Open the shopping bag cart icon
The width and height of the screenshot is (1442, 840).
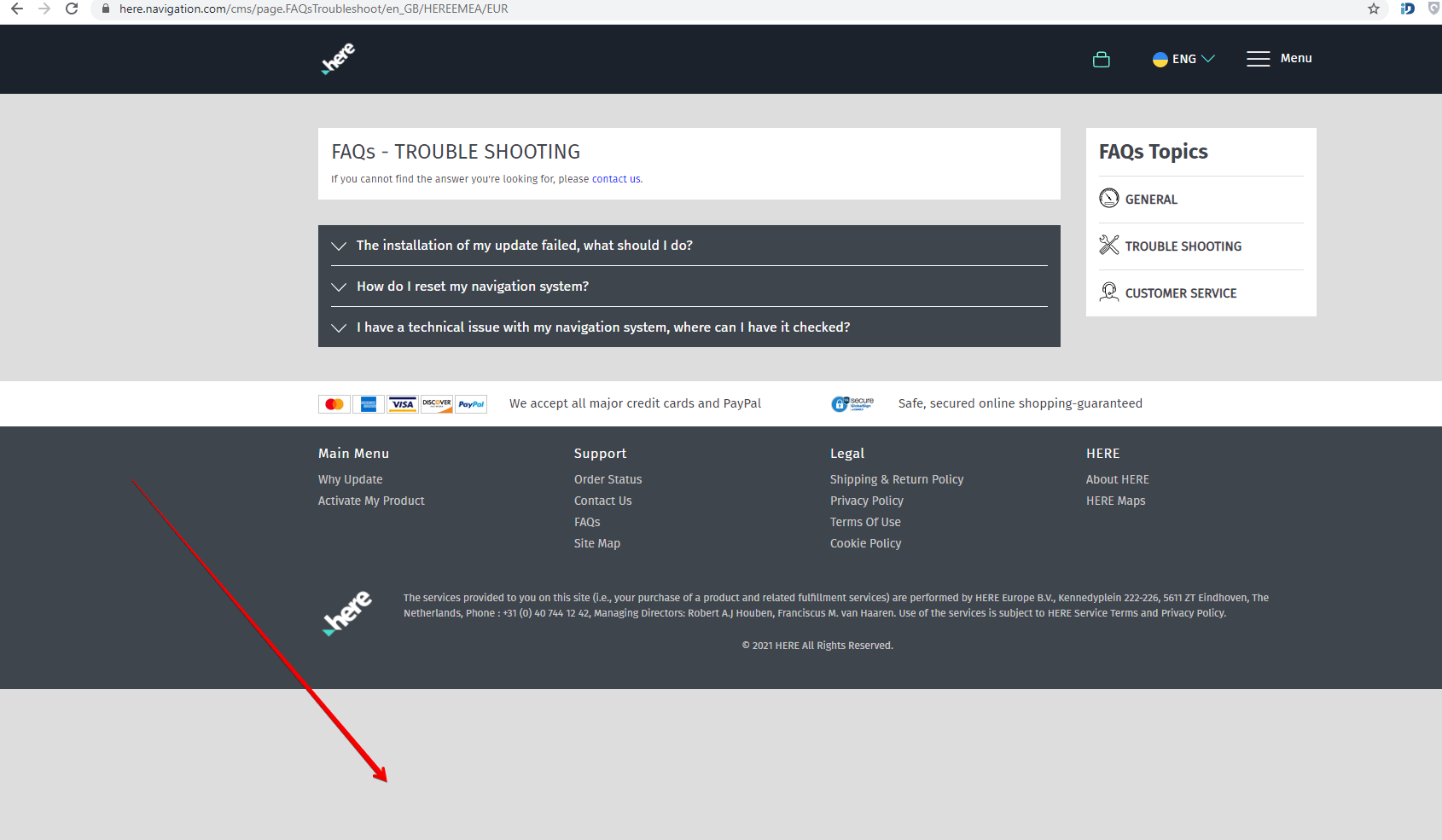[1102, 59]
